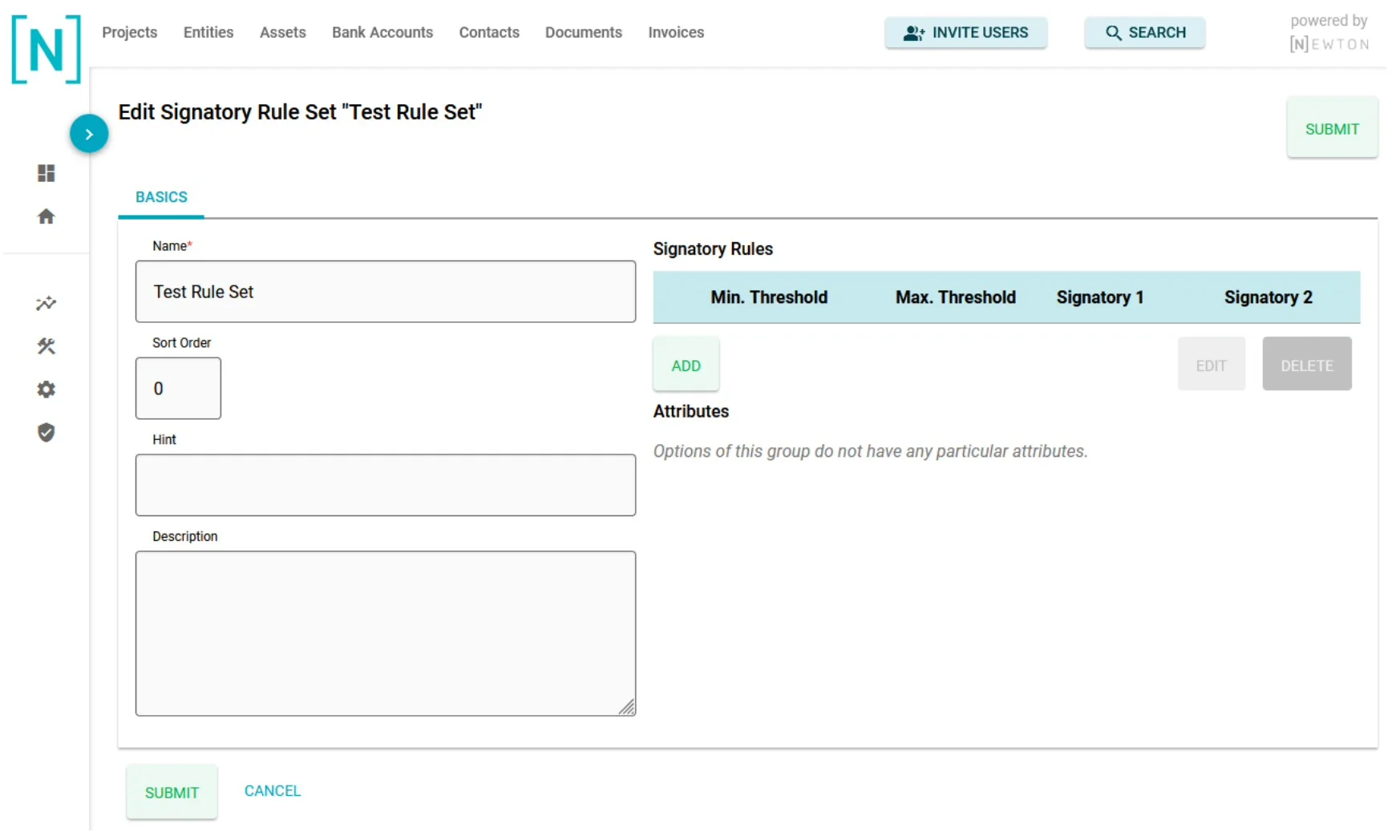The image size is (1400, 840).
Task: Open the Invoices menu
Action: (676, 33)
